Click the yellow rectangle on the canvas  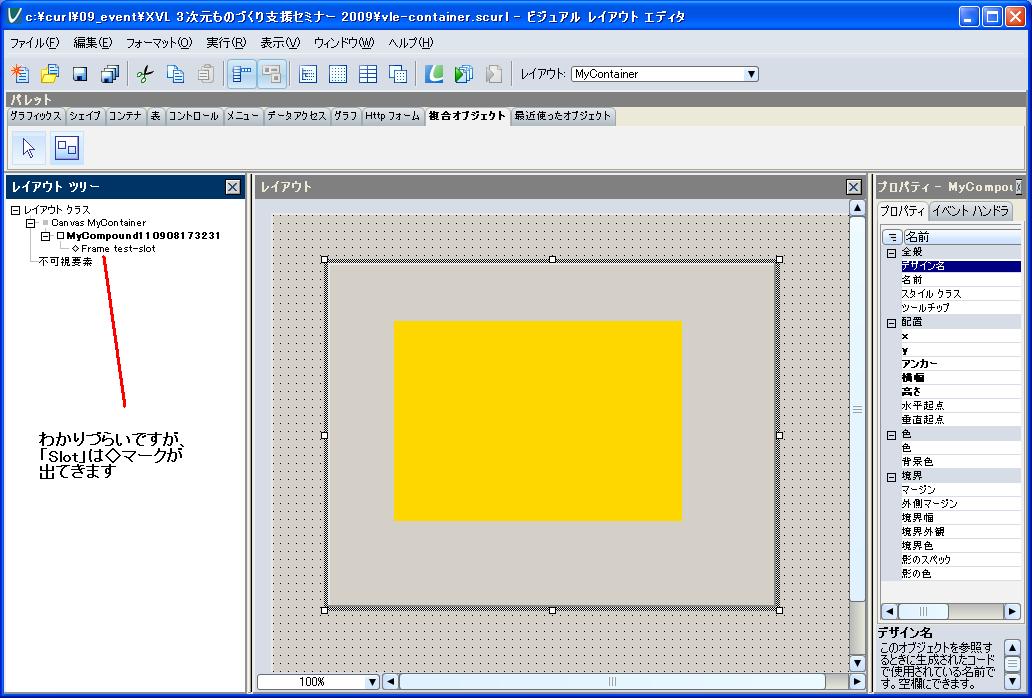tap(537, 420)
